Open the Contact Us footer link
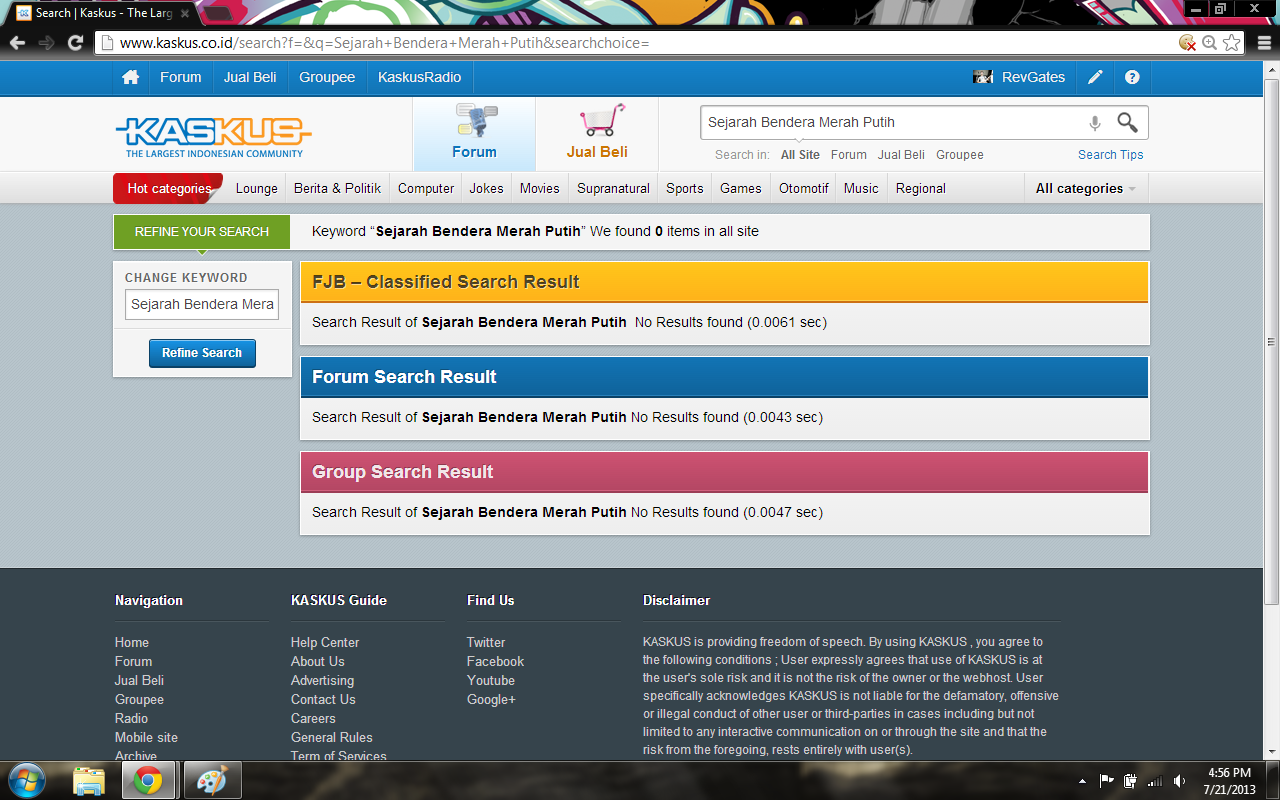This screenshot has height=800, width=1280. tap(323, 700)
